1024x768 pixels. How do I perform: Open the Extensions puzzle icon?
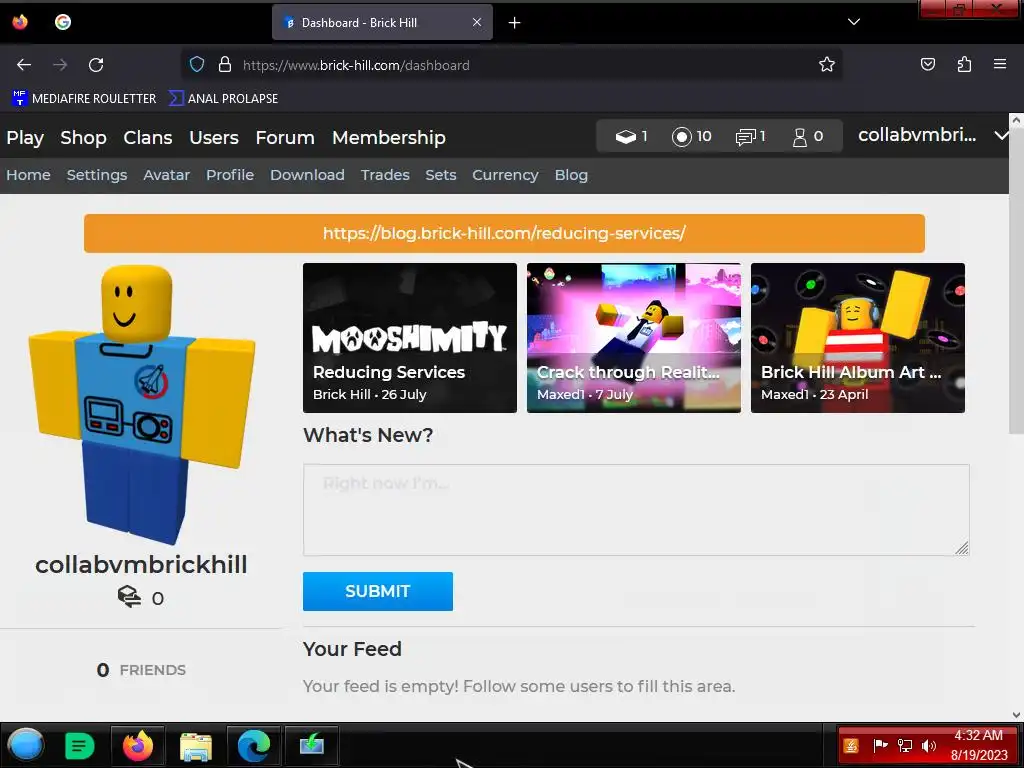[964, 64]
